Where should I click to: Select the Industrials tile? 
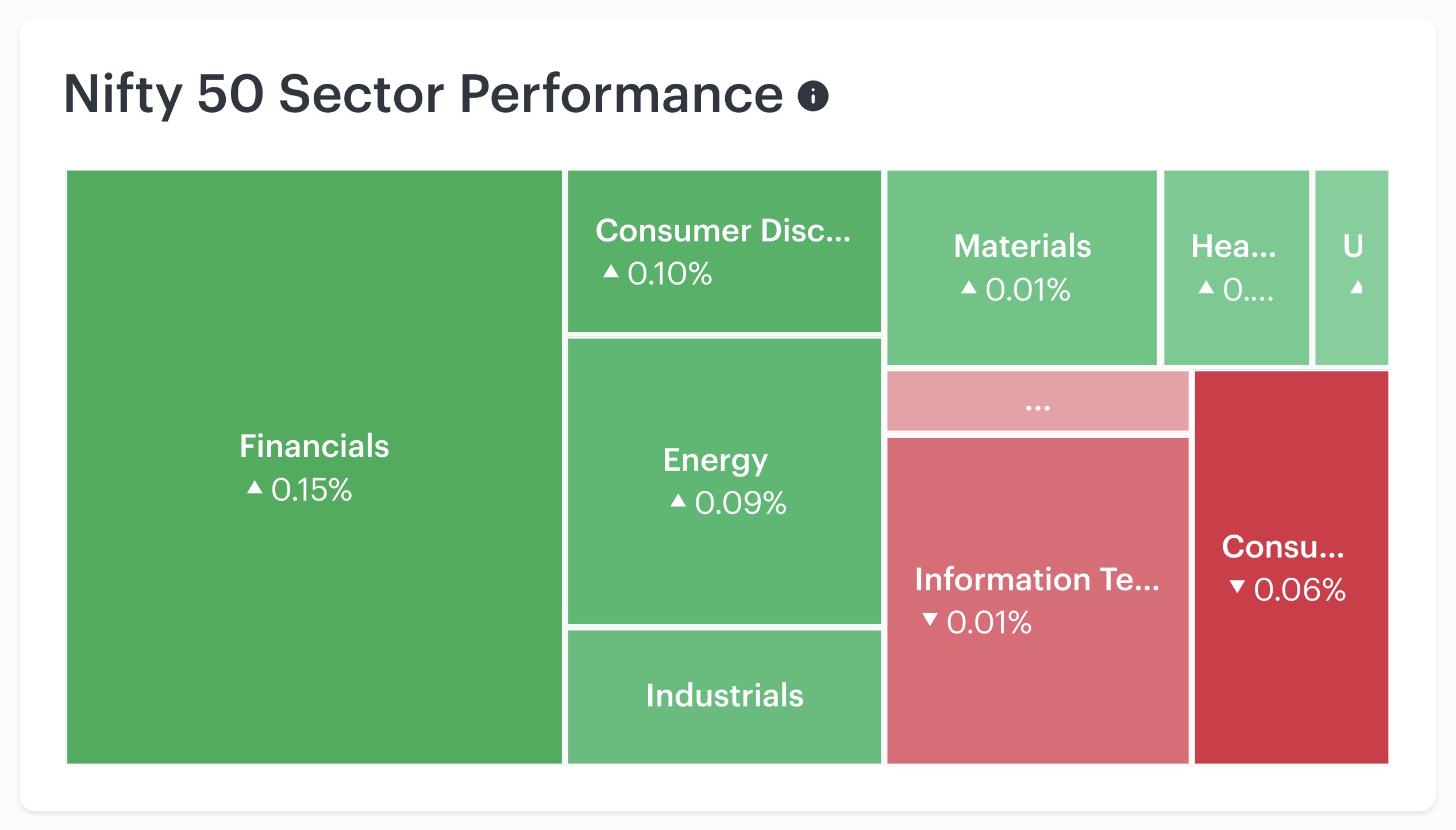[x=724, y=697]
